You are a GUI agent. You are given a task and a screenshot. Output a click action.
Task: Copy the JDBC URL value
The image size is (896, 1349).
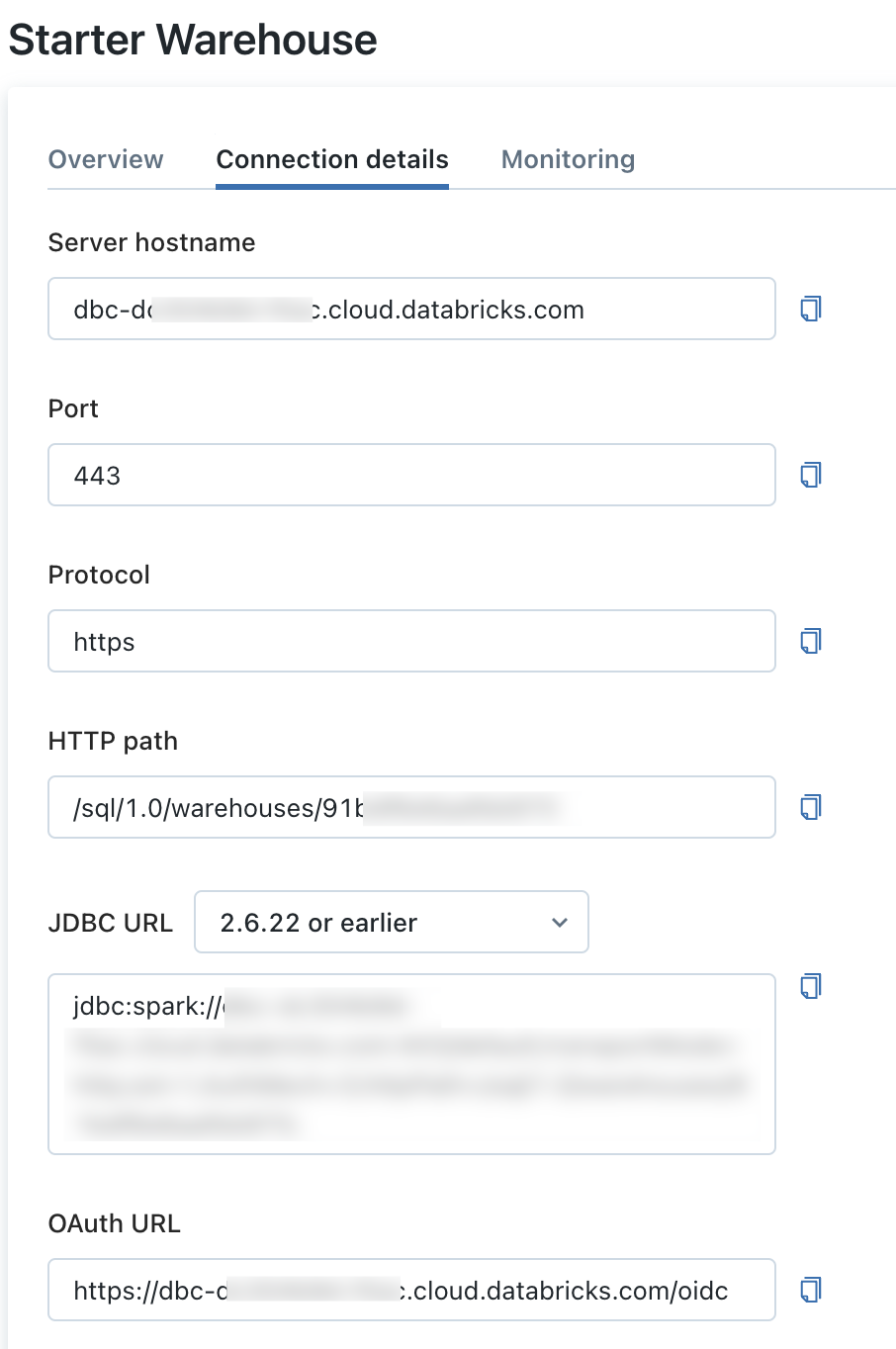(811, 985)
